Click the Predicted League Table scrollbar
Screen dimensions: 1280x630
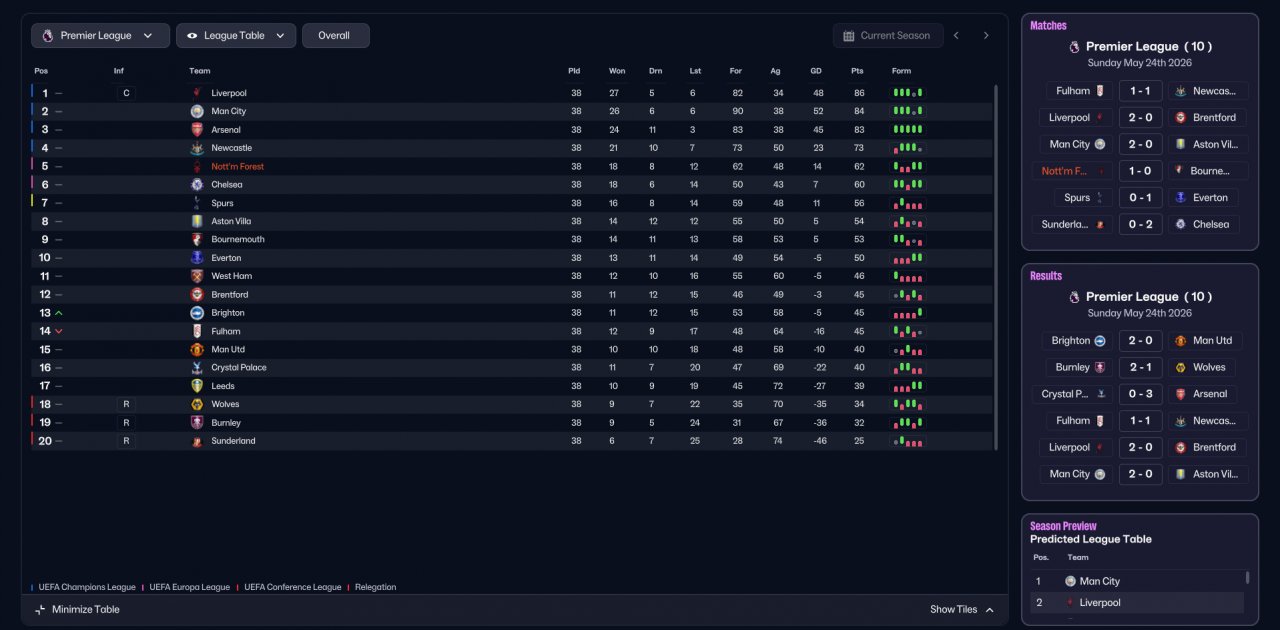click(x=1247, y=577)
